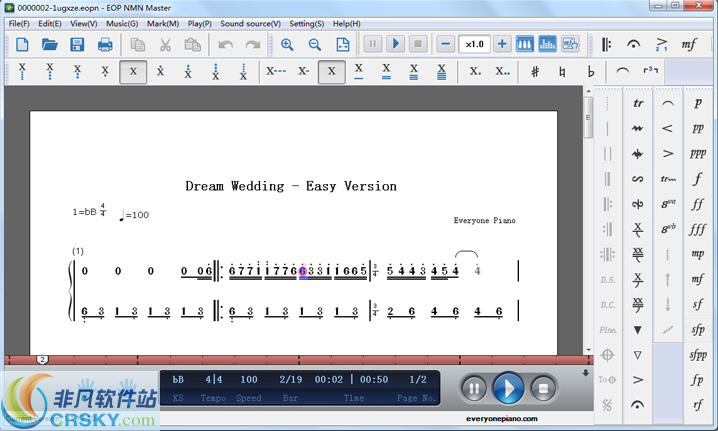
Task: Create a new score file
Action: click(x=22, y=44)
